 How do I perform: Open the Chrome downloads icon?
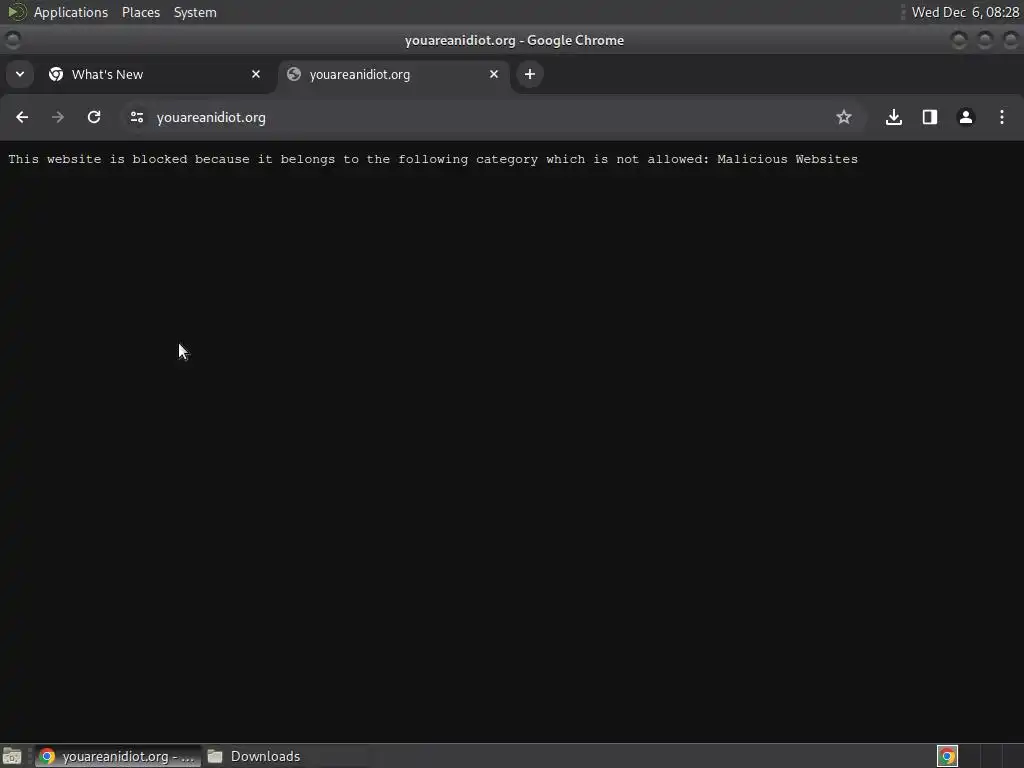[894, 118]
